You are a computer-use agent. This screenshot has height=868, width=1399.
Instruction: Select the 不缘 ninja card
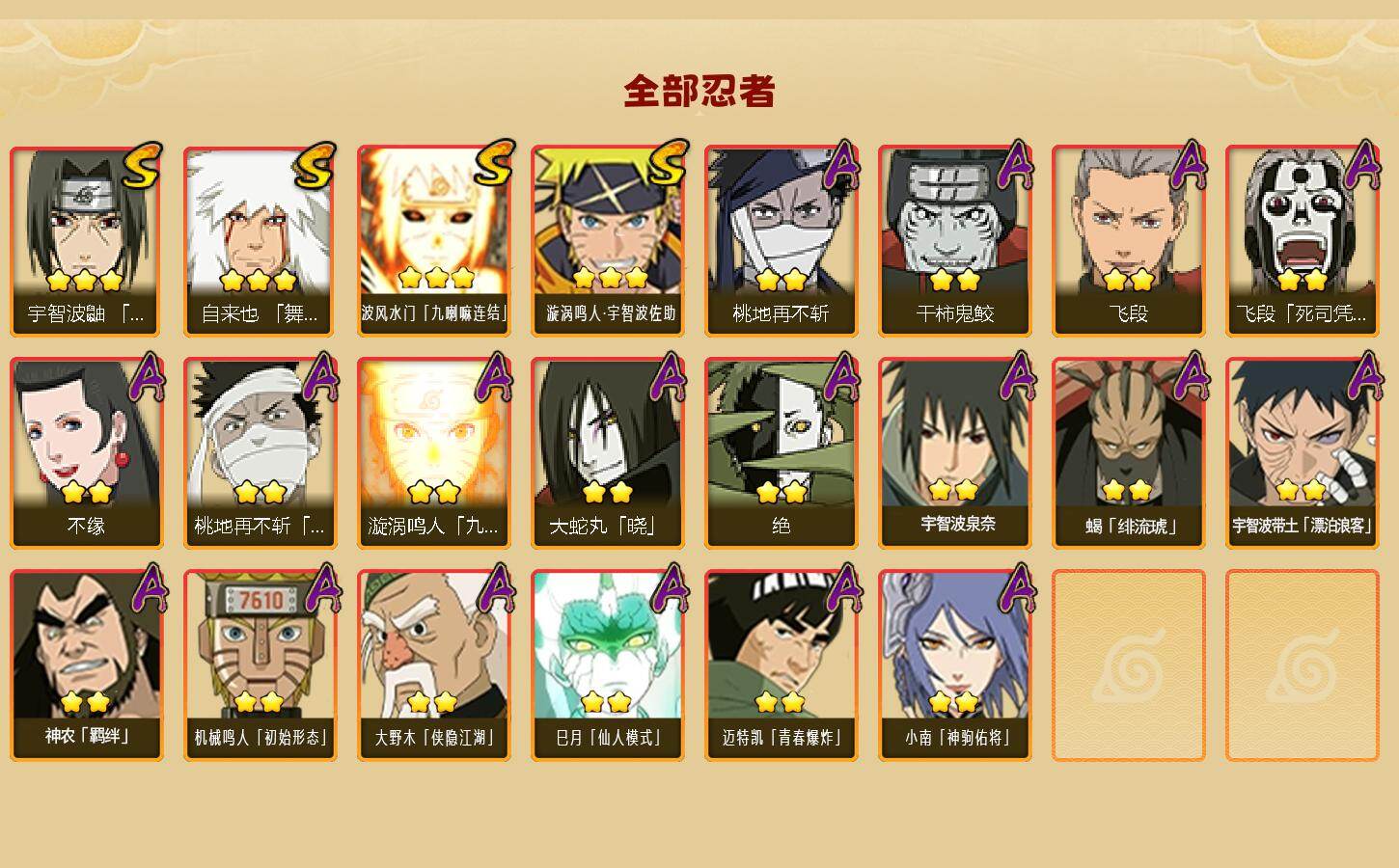point(87,453)
